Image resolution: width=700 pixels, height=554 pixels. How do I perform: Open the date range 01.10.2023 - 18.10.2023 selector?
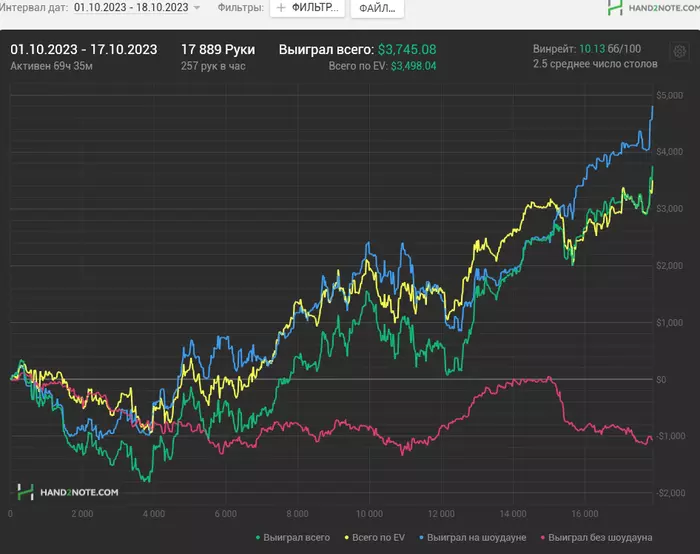(130, 7)
